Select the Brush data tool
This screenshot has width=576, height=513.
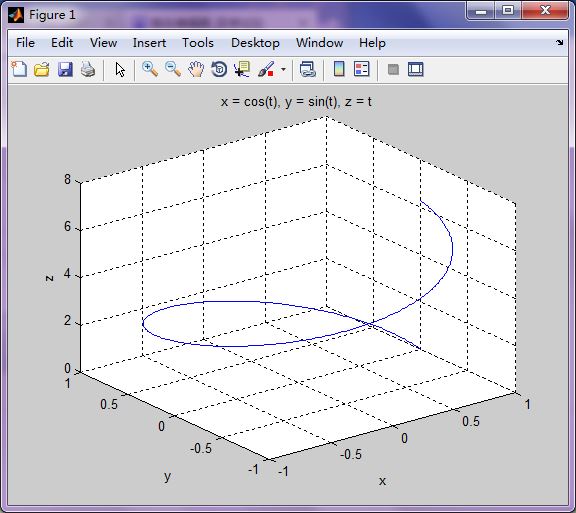(x=266, y=69)
